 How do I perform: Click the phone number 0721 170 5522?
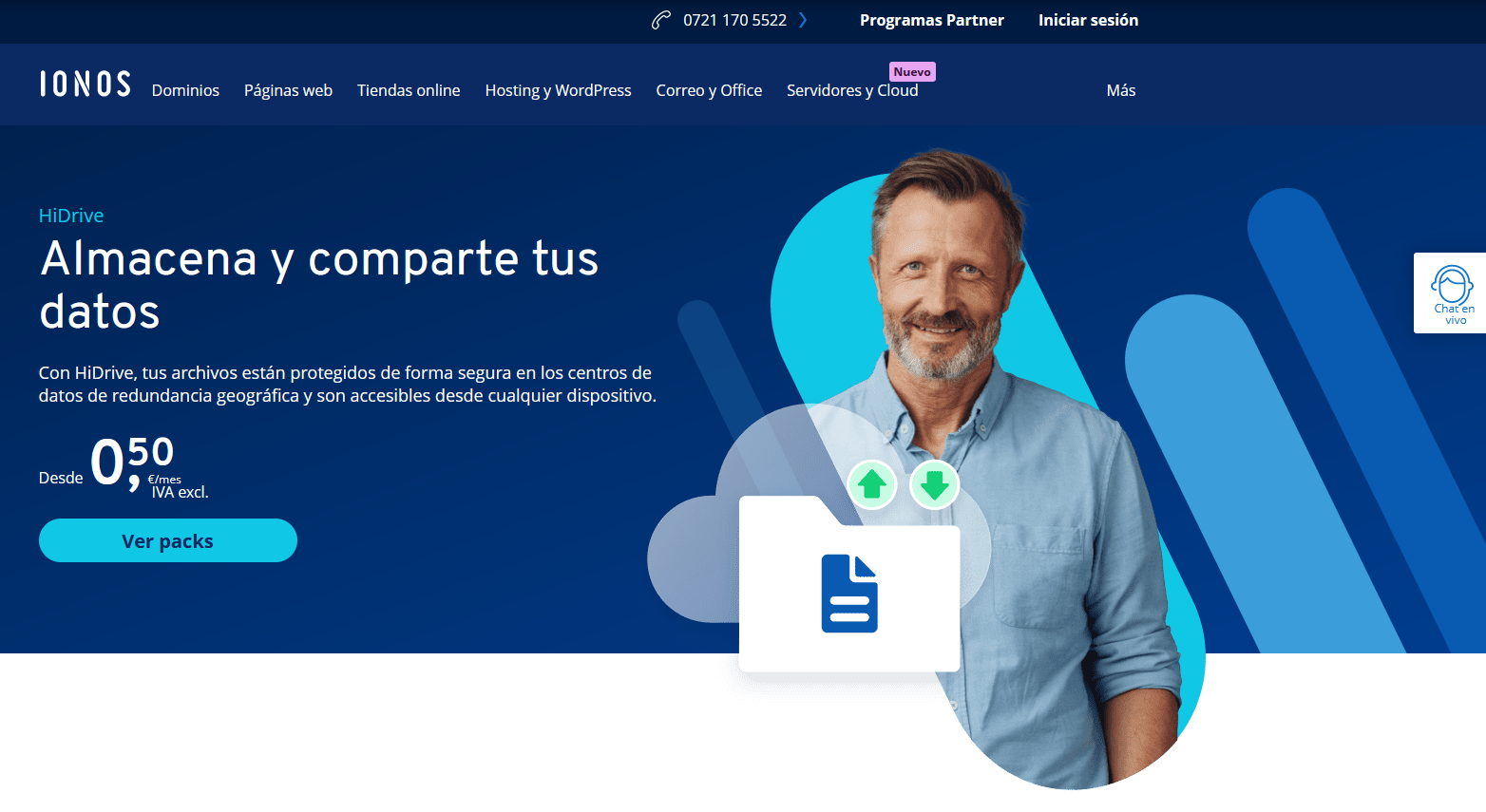(734, 20)
